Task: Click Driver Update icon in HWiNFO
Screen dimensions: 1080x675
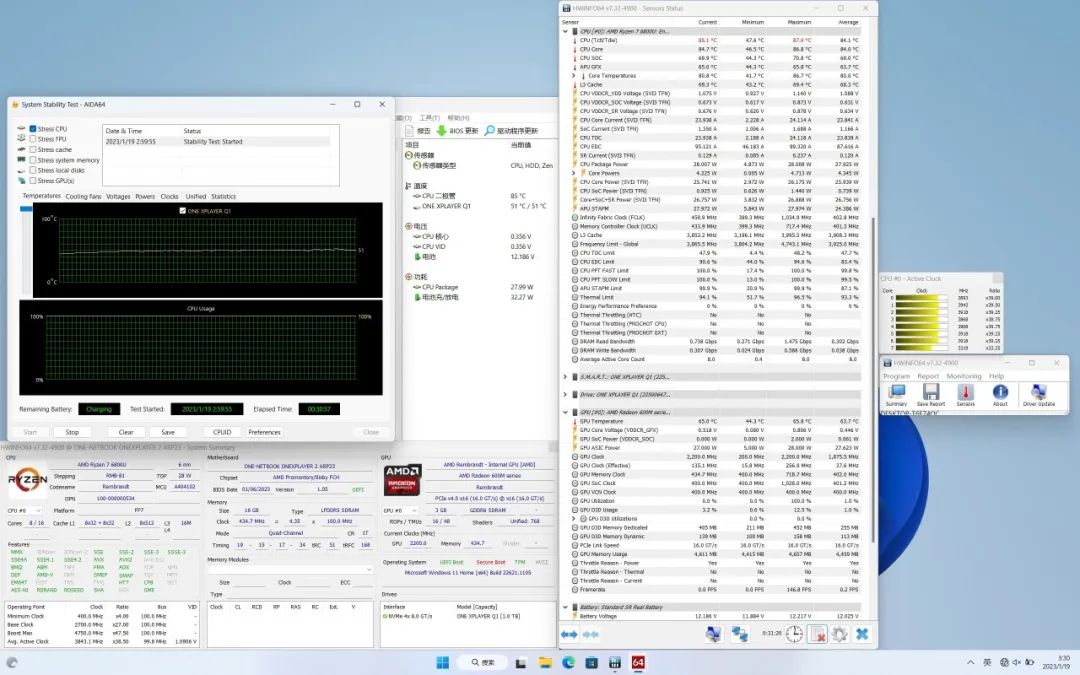Action: (1038, 392)
